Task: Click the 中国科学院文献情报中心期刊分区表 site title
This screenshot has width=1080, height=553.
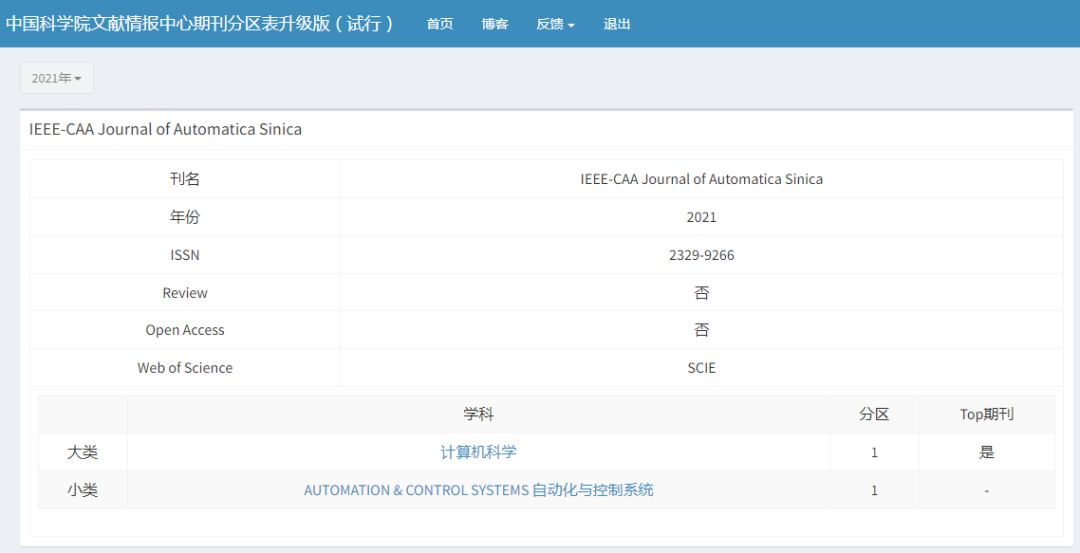Action: (200, 23)
